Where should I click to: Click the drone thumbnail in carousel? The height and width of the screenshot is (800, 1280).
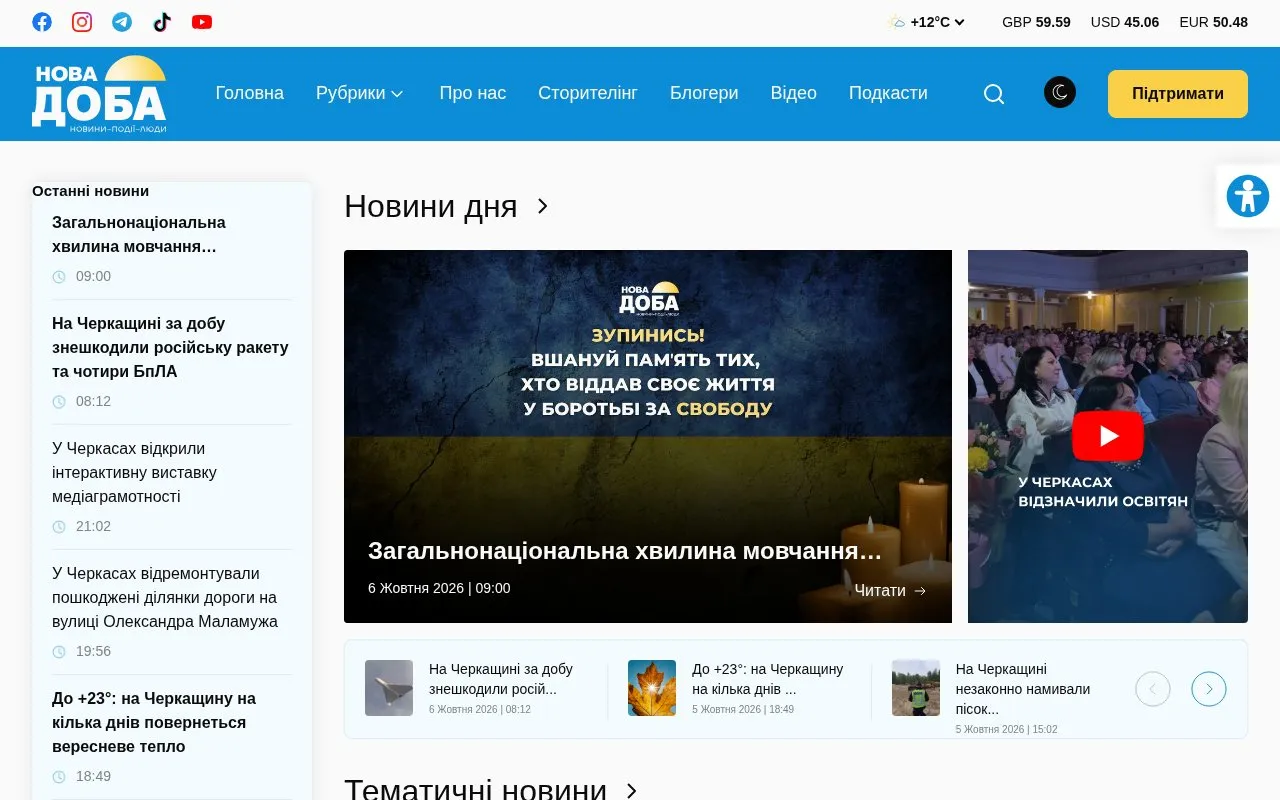(x=389, y=688)
